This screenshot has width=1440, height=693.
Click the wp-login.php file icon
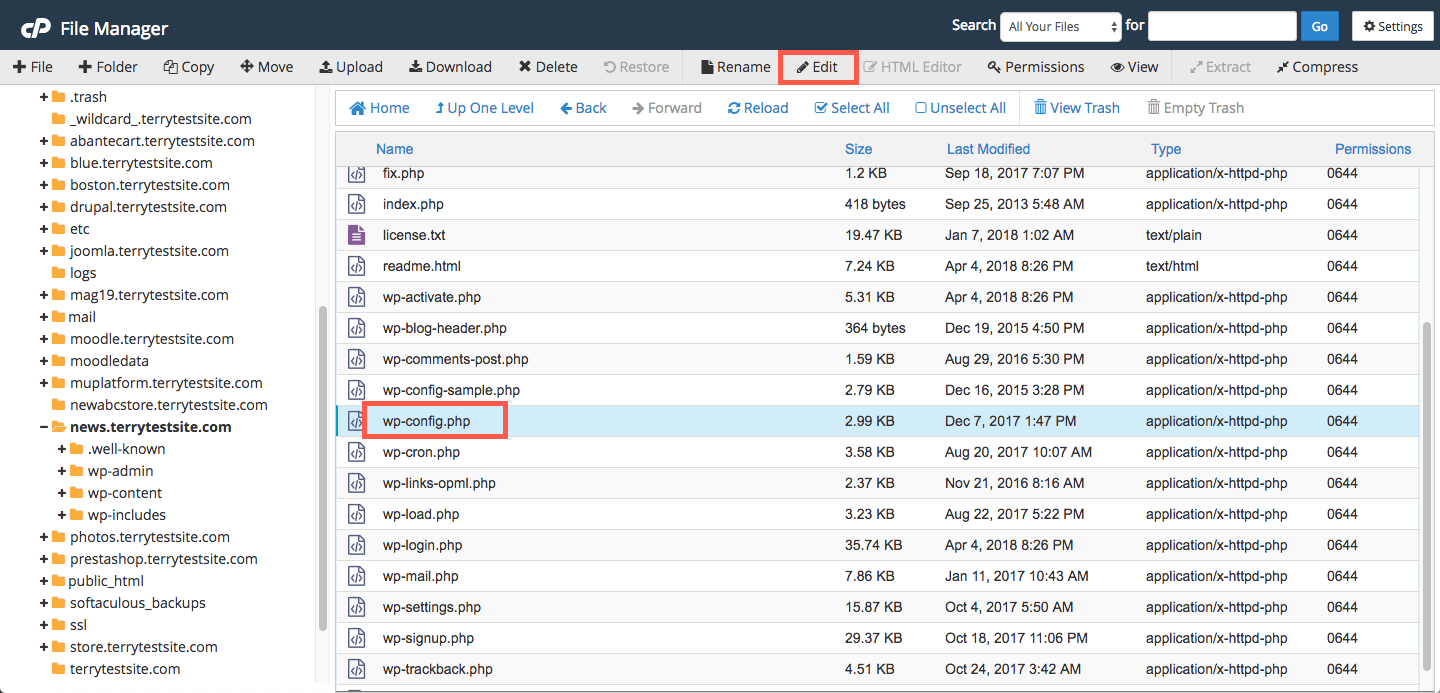(x=357, y=545)
